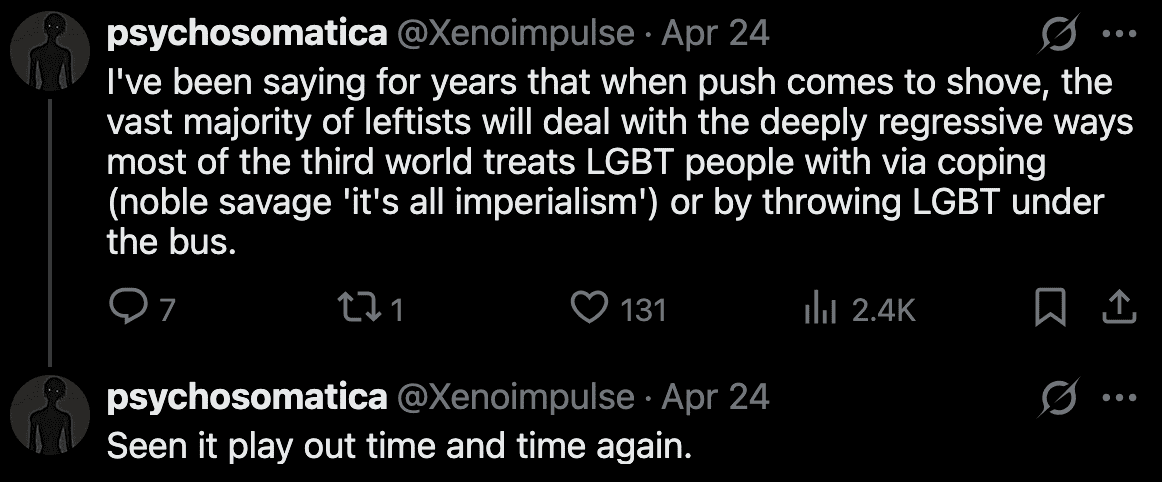Visit @Xenoimpulse handle on first tweet
The width and height of the screenshot is (1162, 482).
pyautogui.click(x=516, y=35)
